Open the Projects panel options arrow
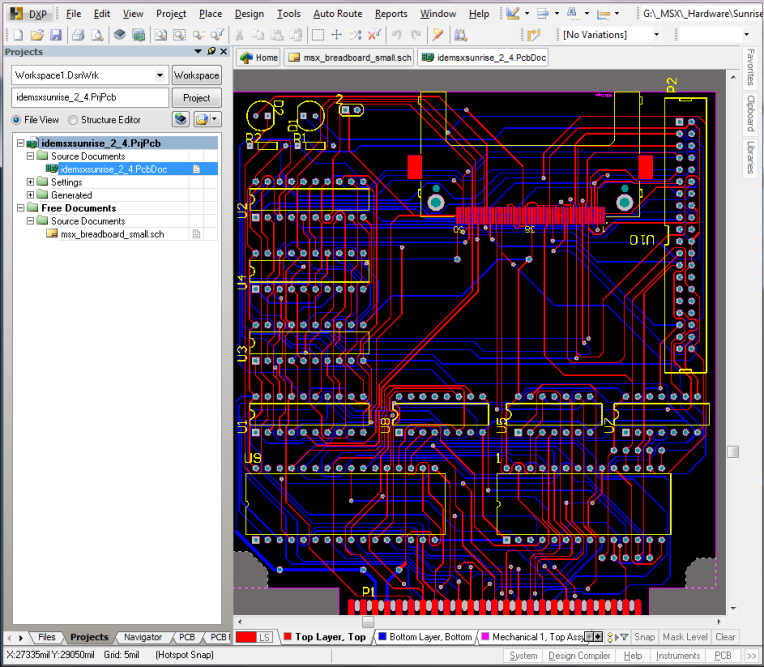The image size is (764, 667). click(198, 51)
